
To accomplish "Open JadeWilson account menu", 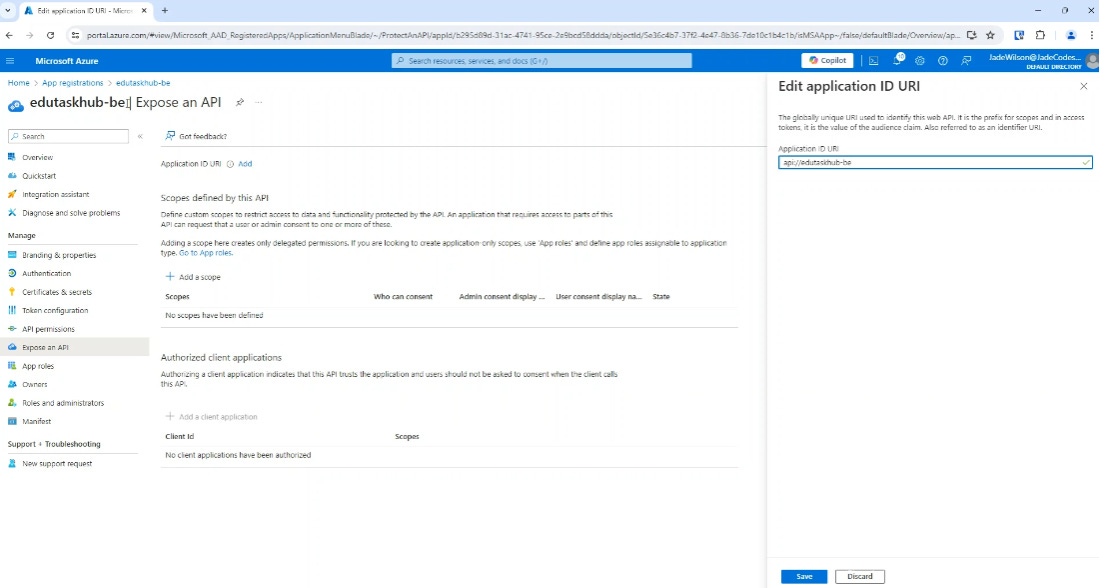I will (x=1042, y=61).
